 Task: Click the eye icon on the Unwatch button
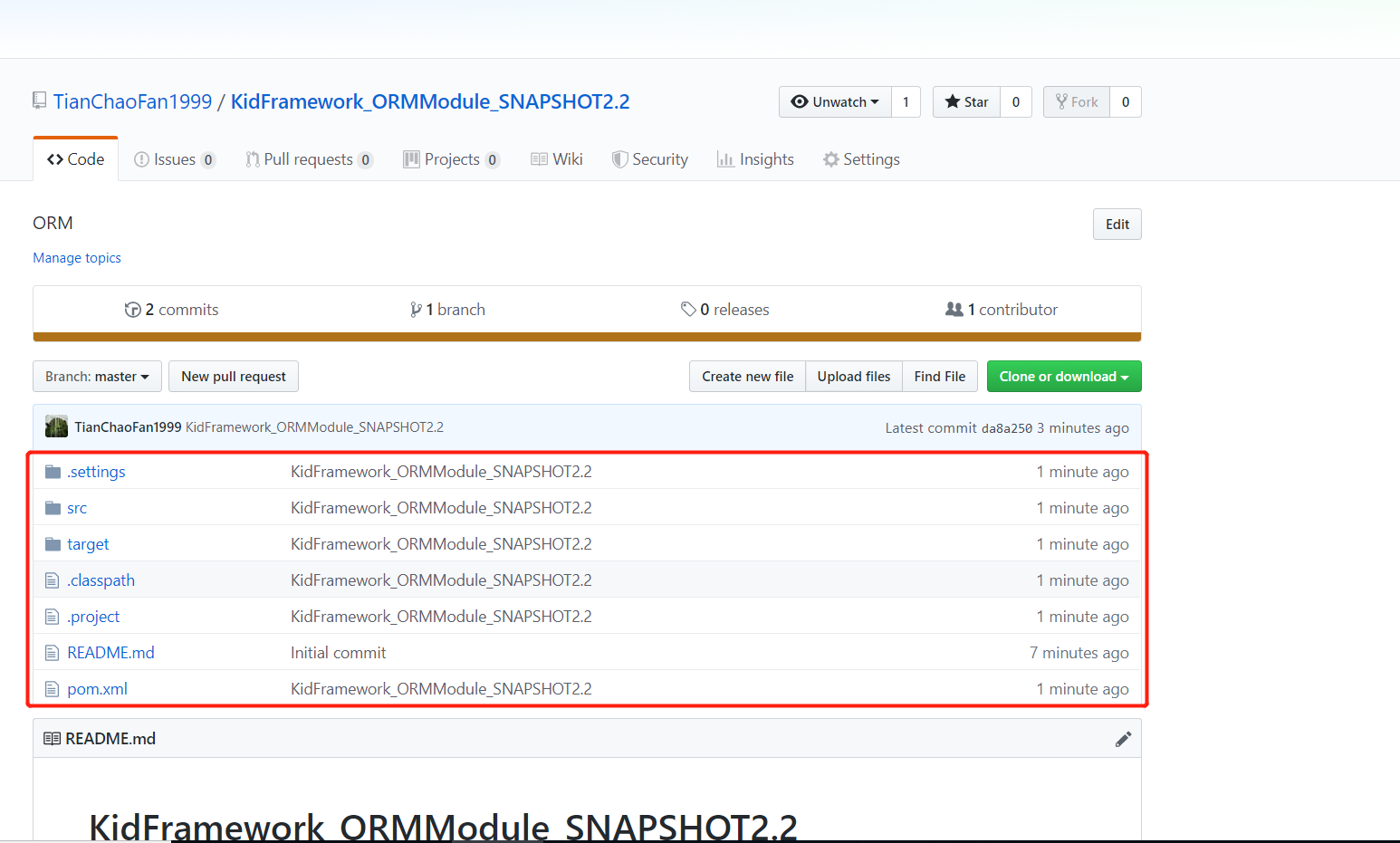800,101
